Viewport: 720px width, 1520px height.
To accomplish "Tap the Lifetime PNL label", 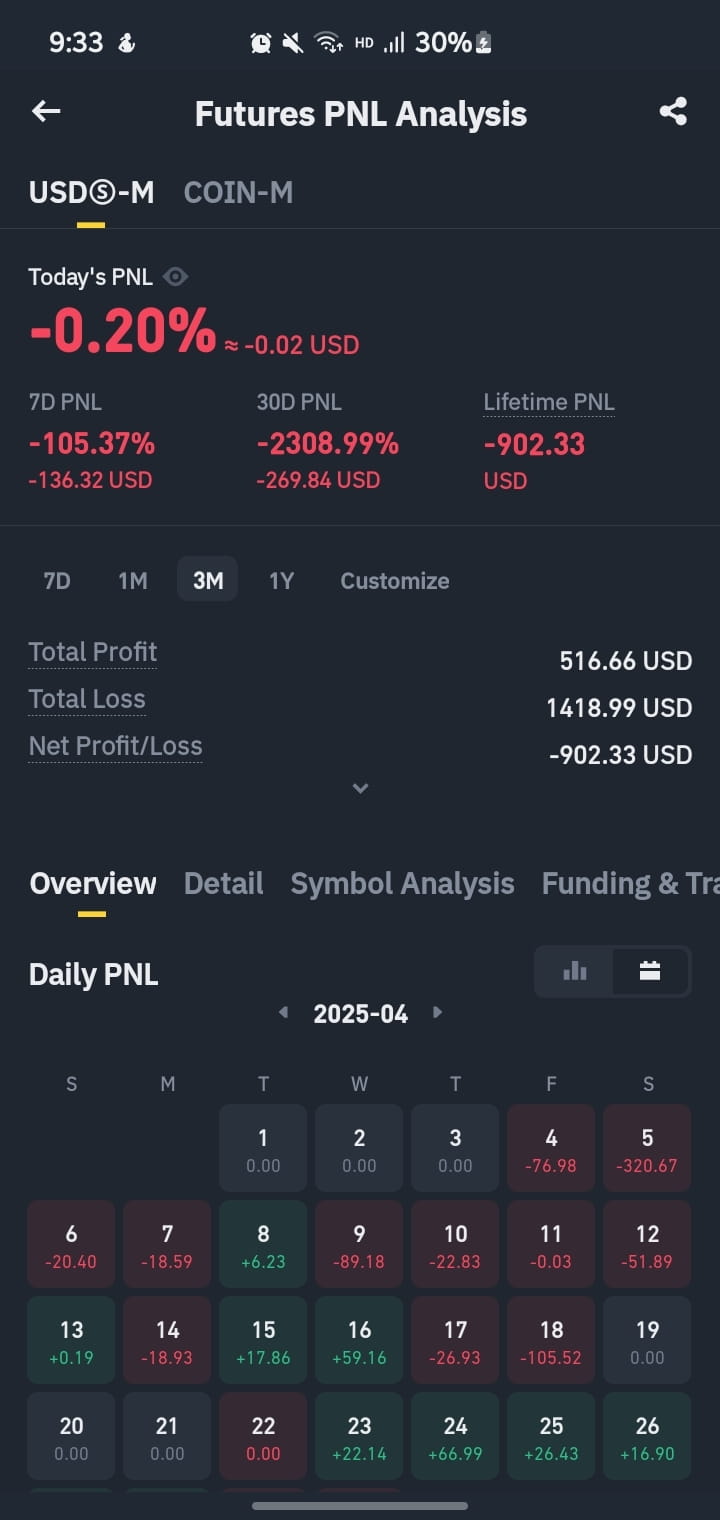I will point(549,402).
